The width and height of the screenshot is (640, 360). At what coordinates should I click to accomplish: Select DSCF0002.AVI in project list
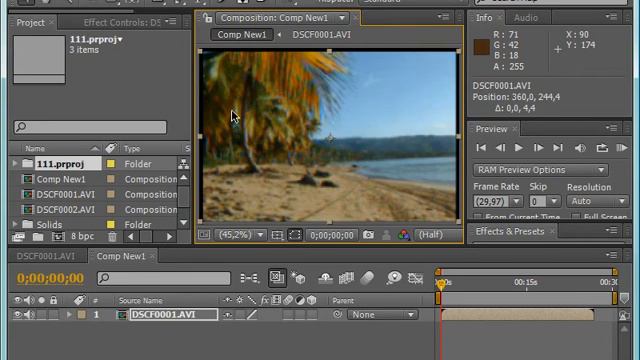click(65, 209)
